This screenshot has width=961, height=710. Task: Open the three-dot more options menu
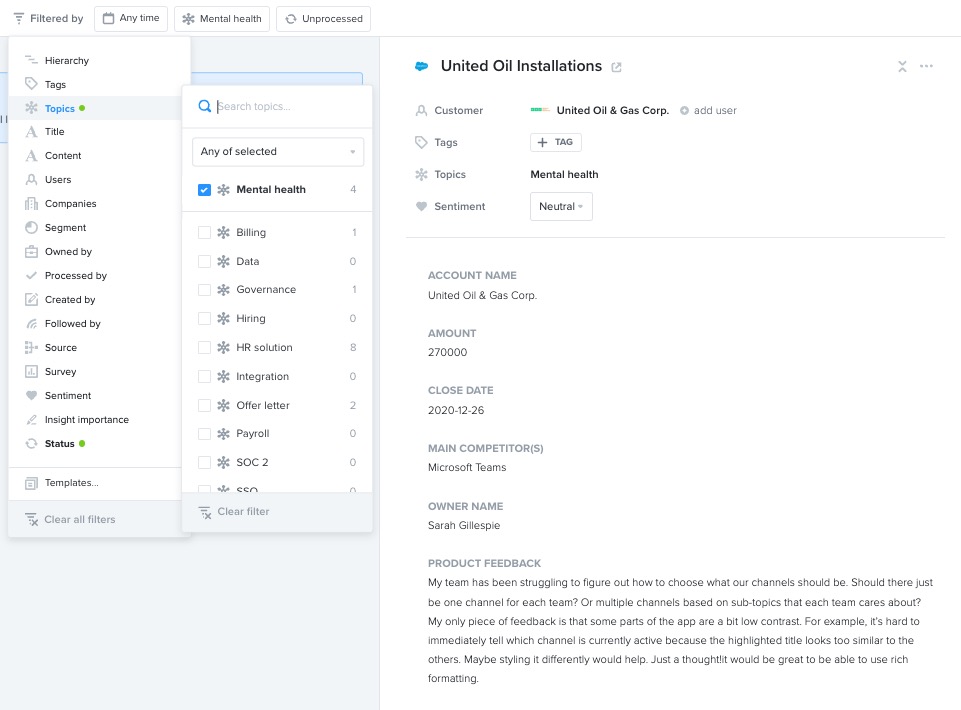click(926, 66)
